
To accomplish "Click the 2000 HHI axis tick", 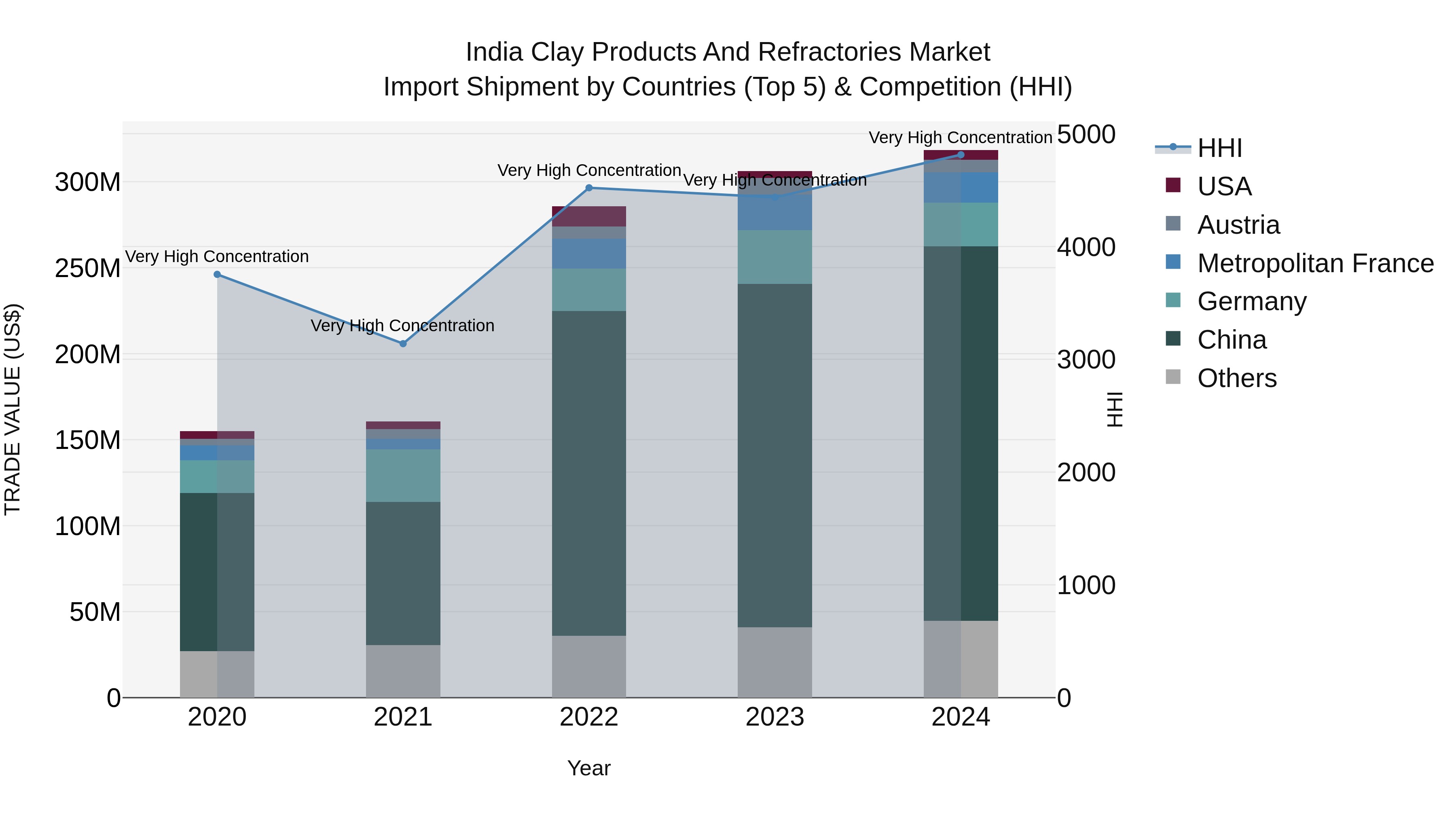I will pyautogui.click(x=1086, y=472).
